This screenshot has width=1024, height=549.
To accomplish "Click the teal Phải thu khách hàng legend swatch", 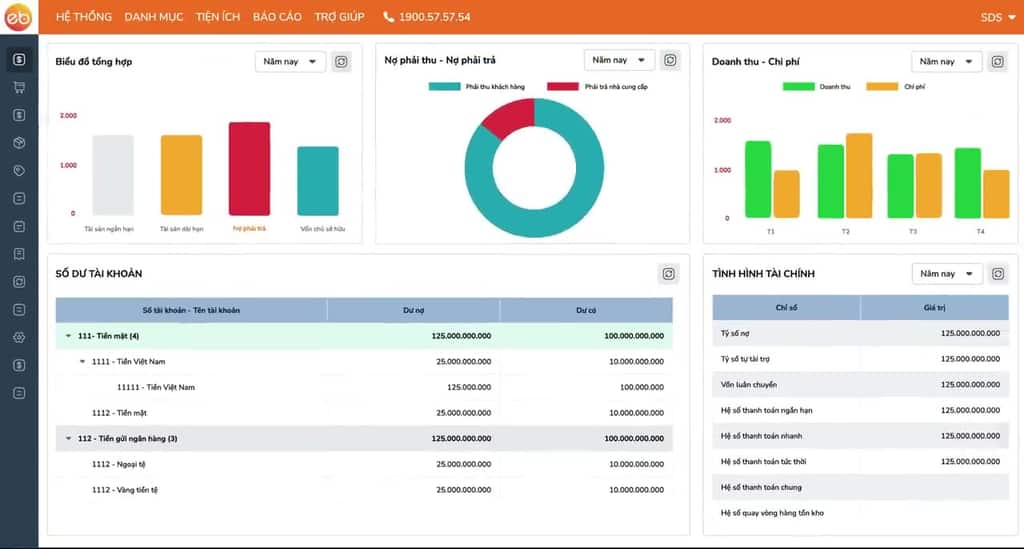I will (445, 86).
